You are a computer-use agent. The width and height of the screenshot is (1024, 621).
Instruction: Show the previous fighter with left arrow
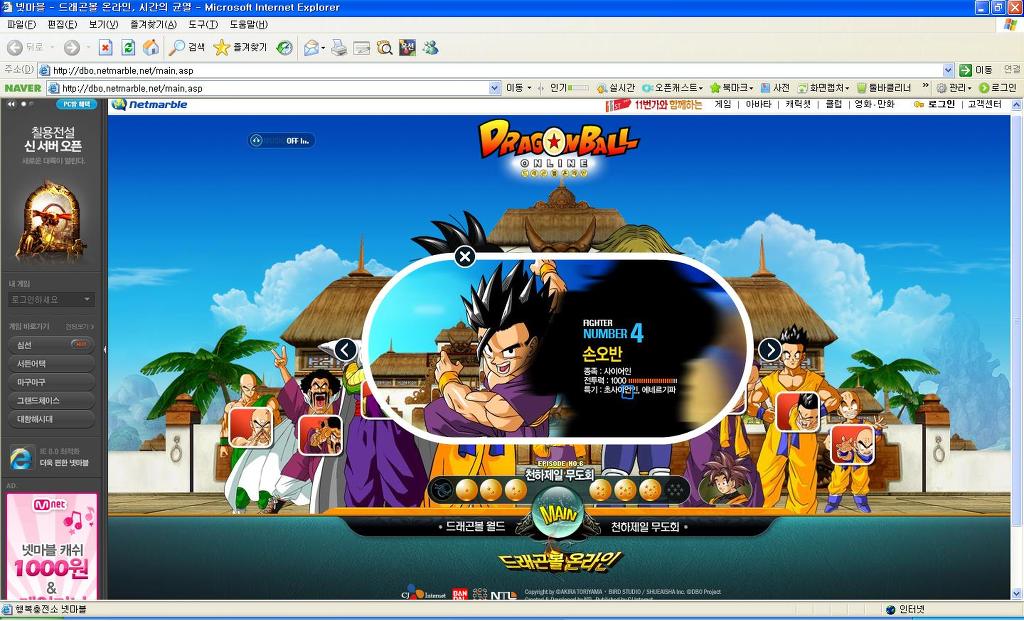[x=345, y=349]
